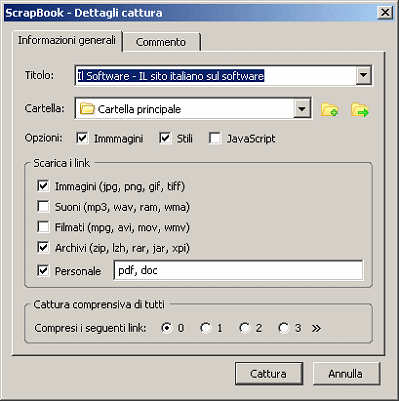Uncheck the Stili checkbox

(165, 138)
